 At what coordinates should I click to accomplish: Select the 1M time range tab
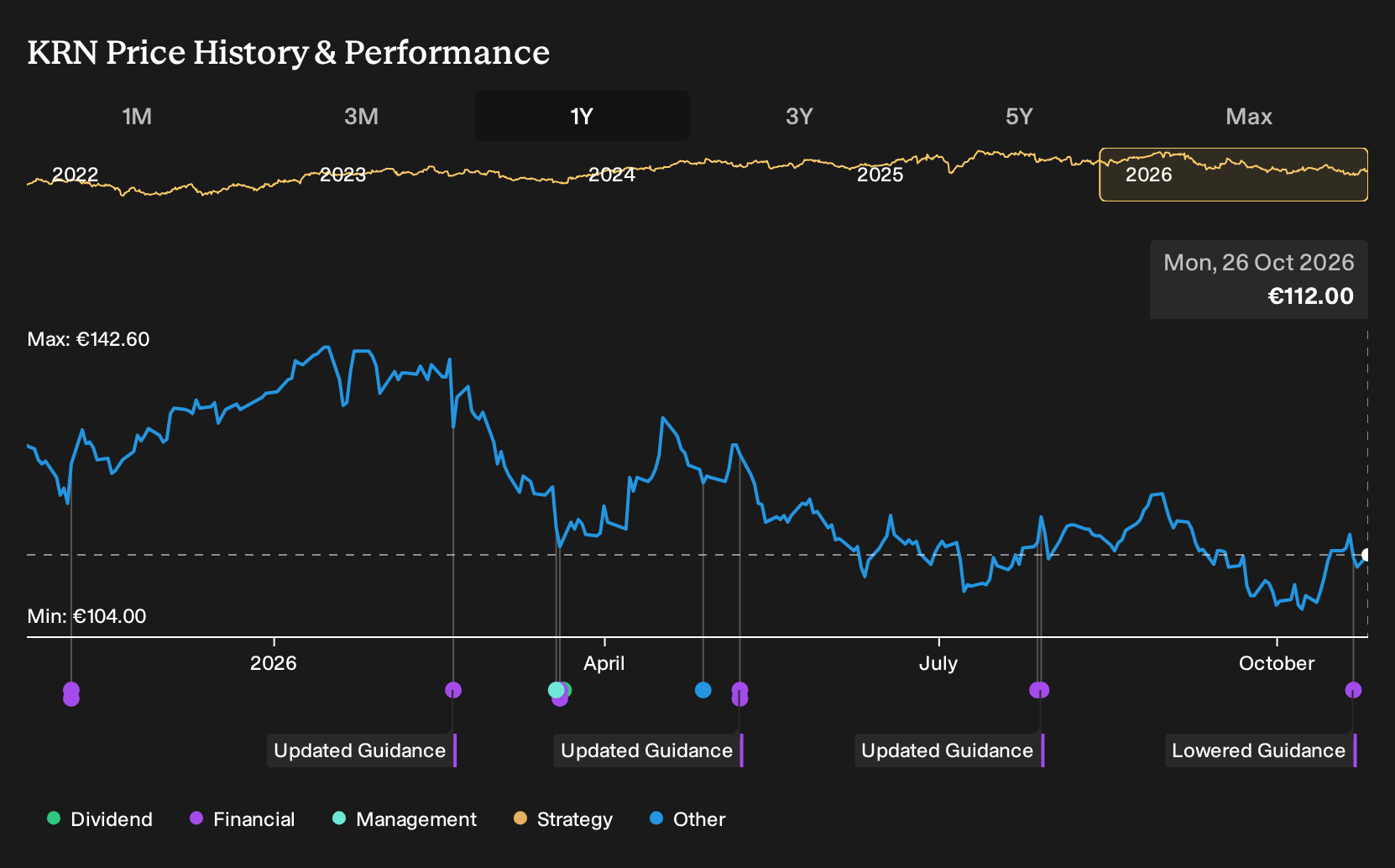point(137,116)
